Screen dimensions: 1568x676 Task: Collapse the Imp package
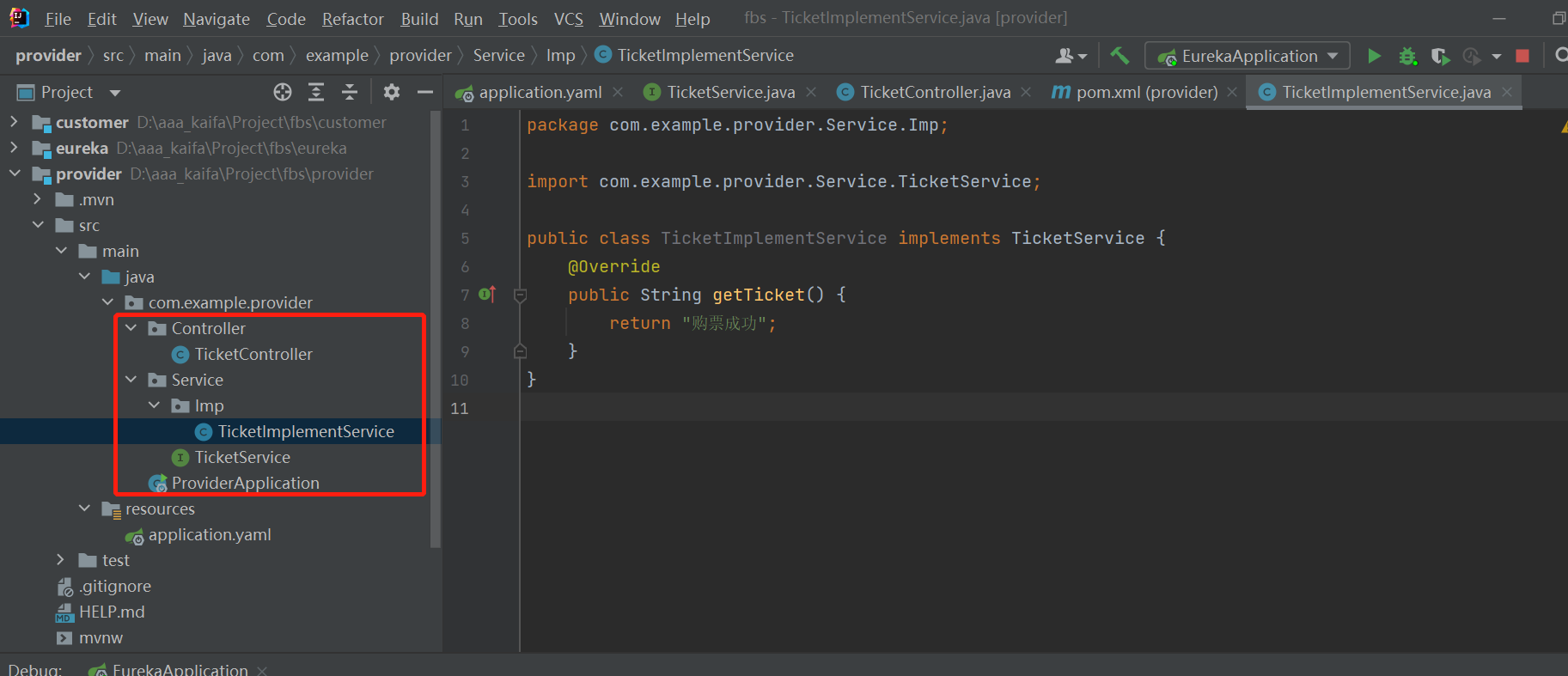point(154,405)
